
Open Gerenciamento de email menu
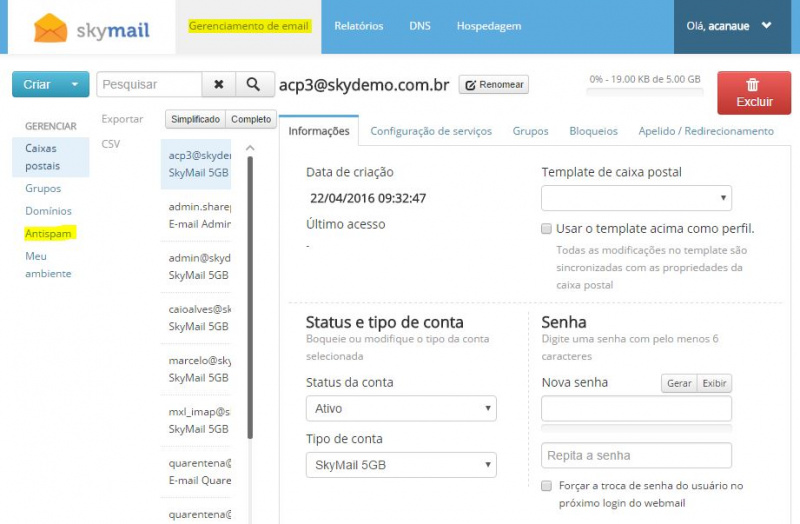[248, 26]
